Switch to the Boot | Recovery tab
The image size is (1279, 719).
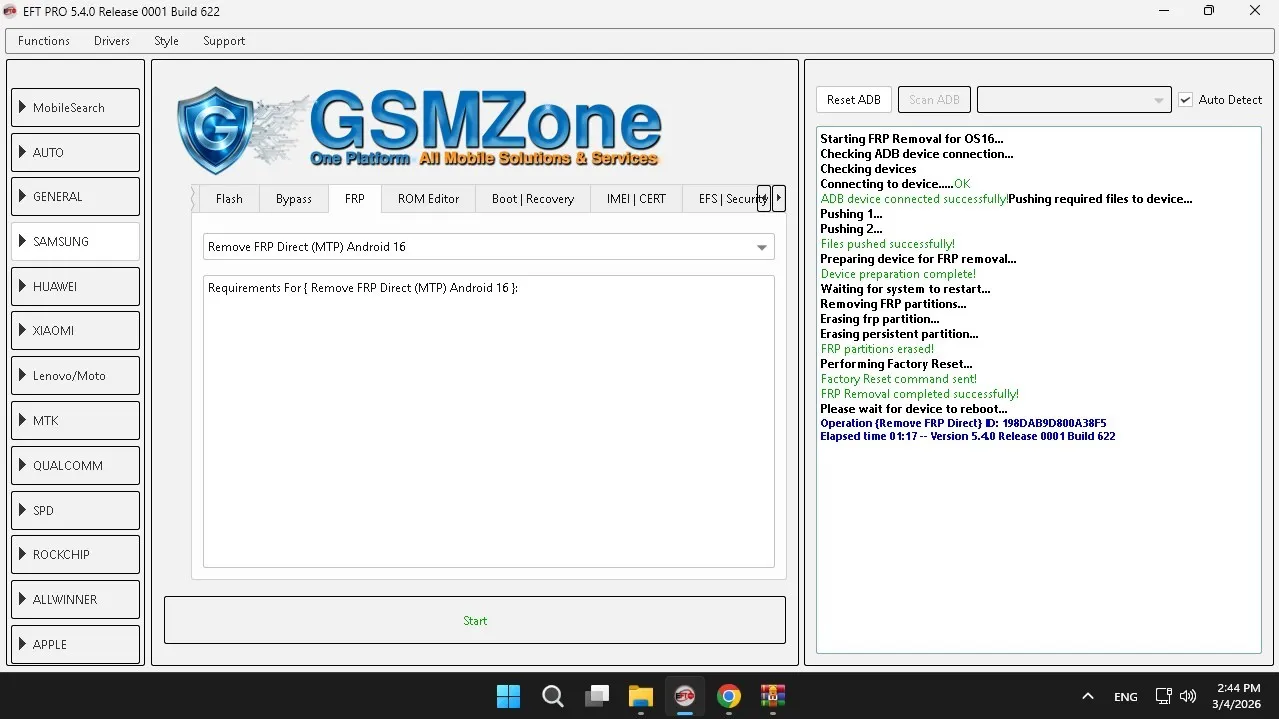(532, 199)
